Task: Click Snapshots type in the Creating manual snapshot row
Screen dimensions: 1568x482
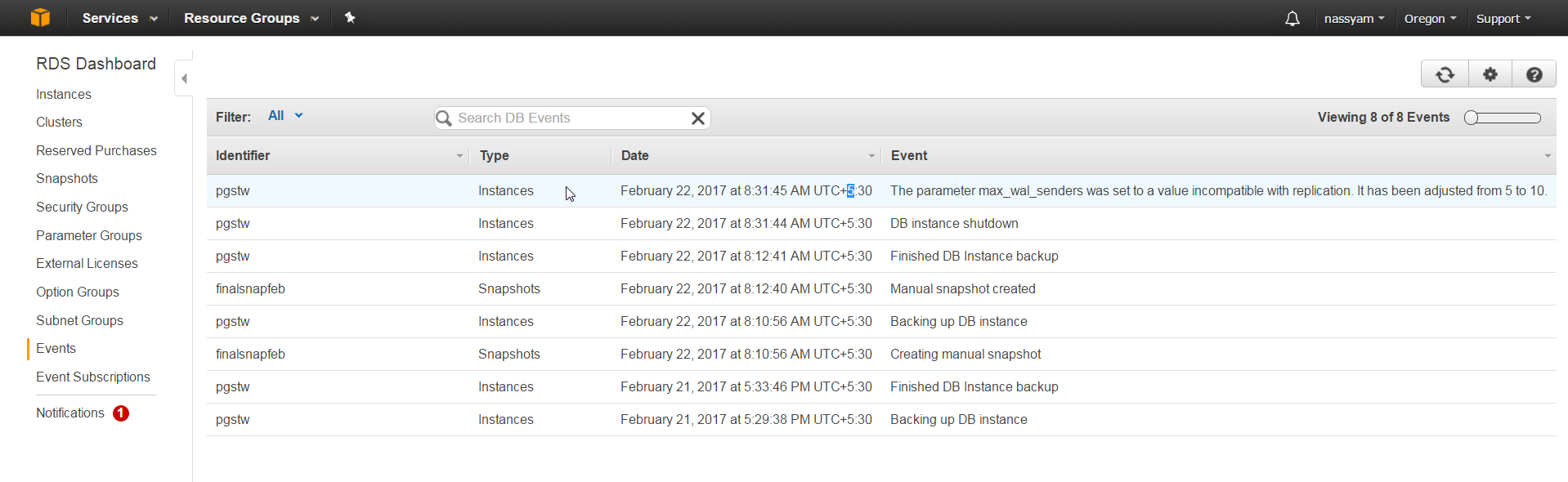Action: pyautogui.click(x=509, y=355)
